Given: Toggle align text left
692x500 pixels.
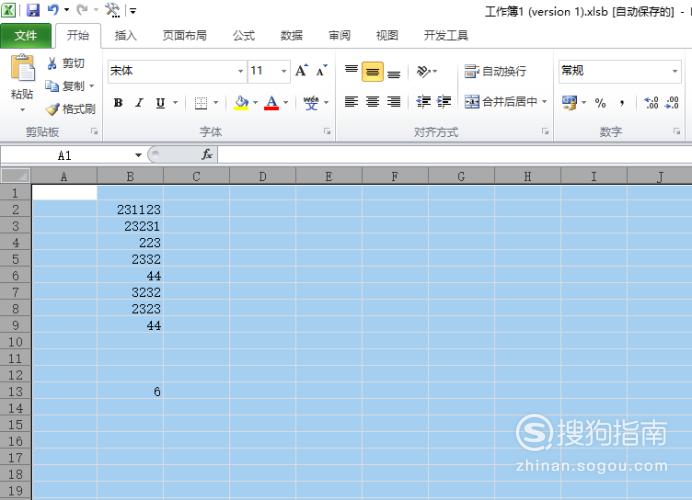Looking at the screenshot, I should [351, 102].
